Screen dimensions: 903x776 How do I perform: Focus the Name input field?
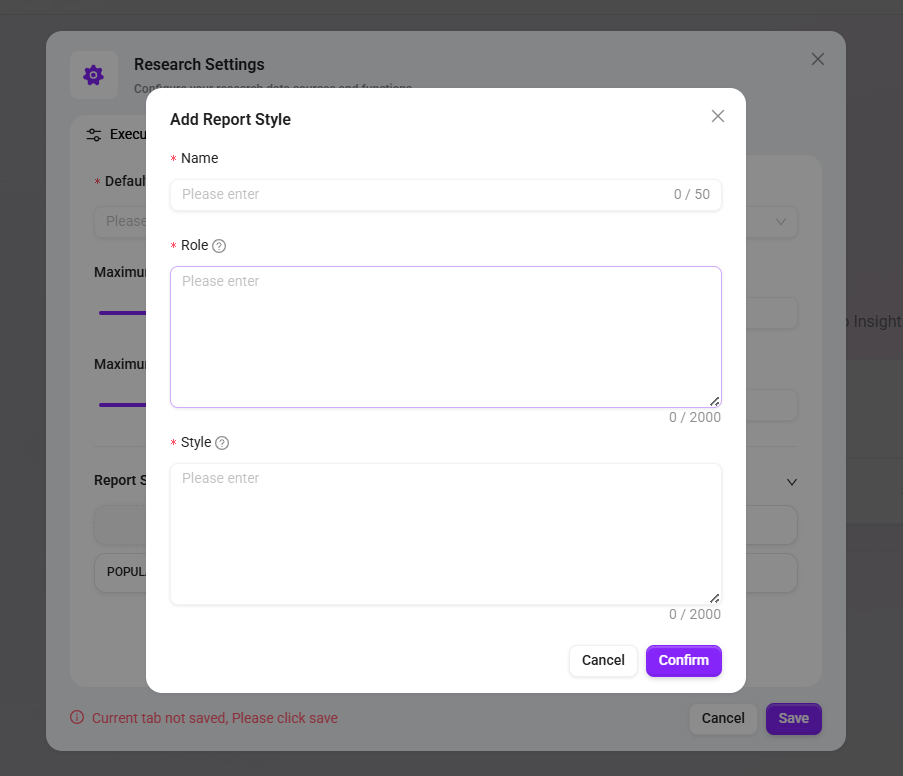420,194
